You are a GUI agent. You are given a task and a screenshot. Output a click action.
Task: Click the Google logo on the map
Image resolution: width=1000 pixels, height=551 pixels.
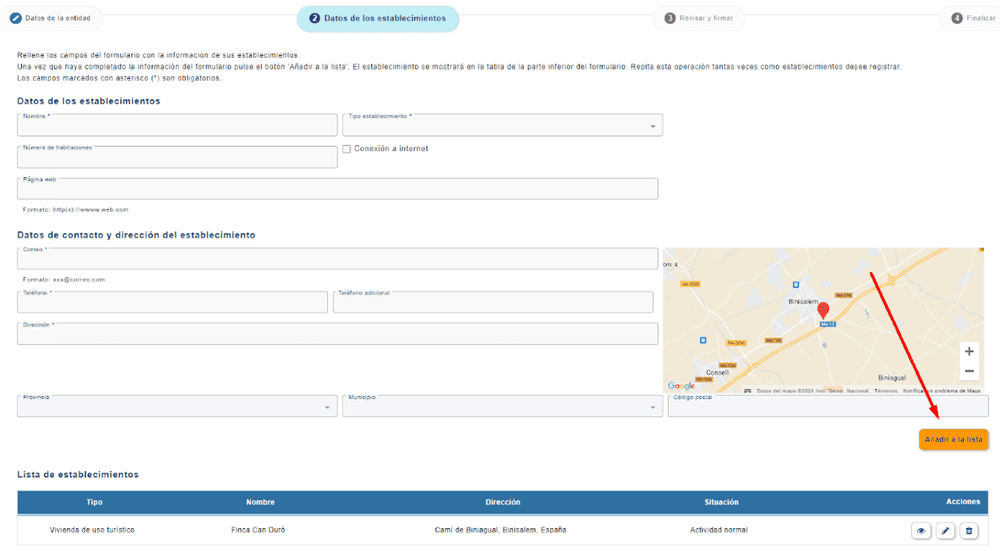pos(681,386)
